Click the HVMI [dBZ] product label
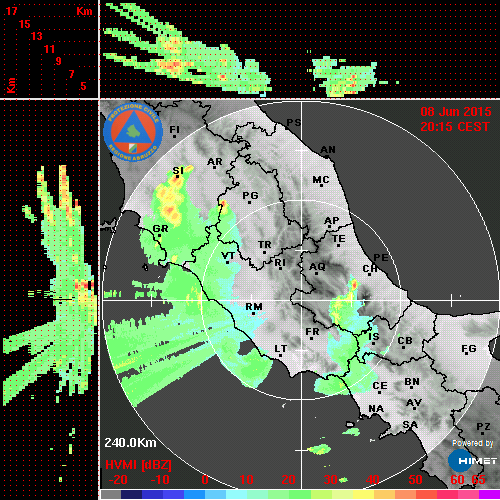 [138, 465]
